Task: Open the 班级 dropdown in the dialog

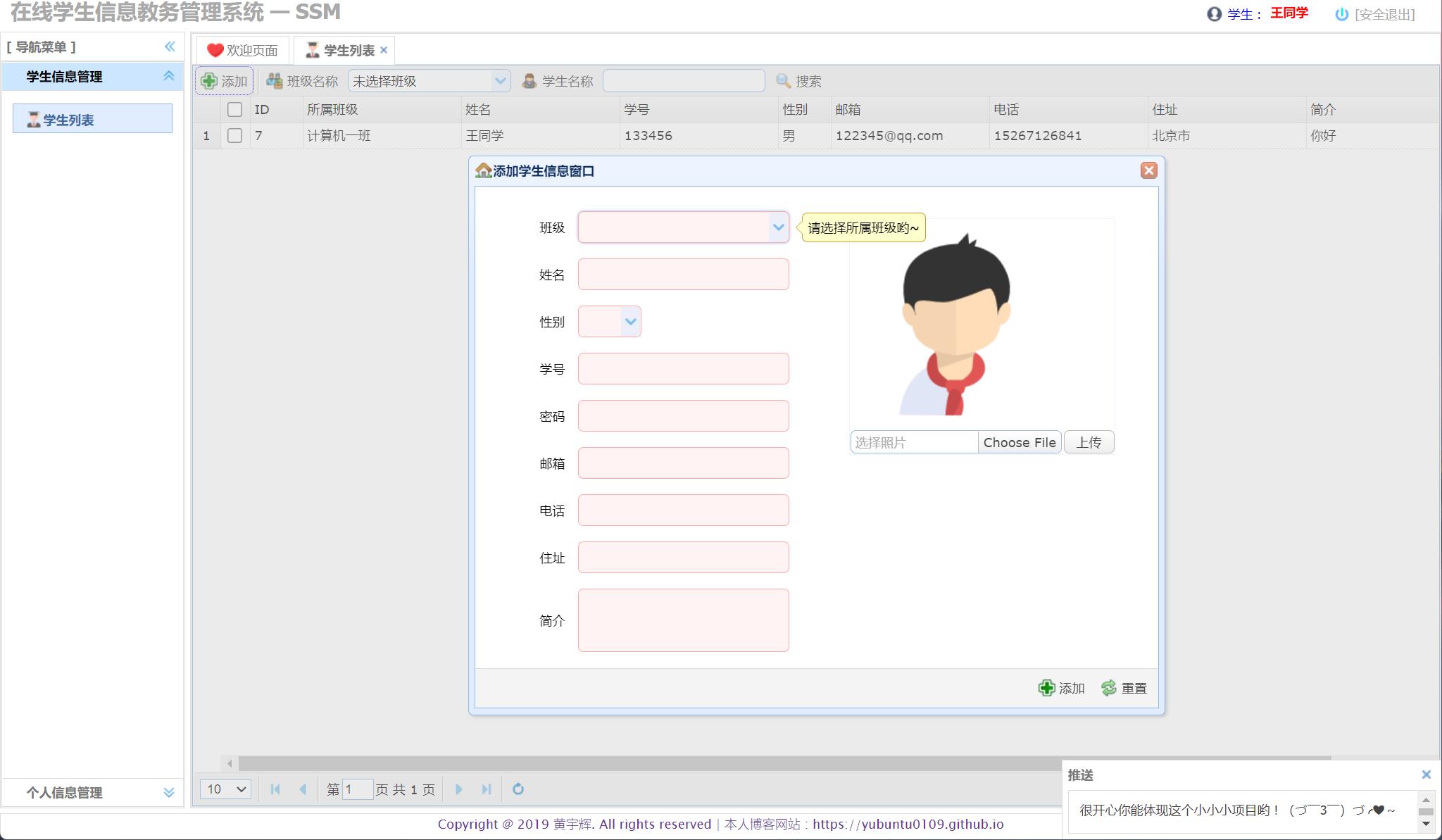Action: pos(777,227)
